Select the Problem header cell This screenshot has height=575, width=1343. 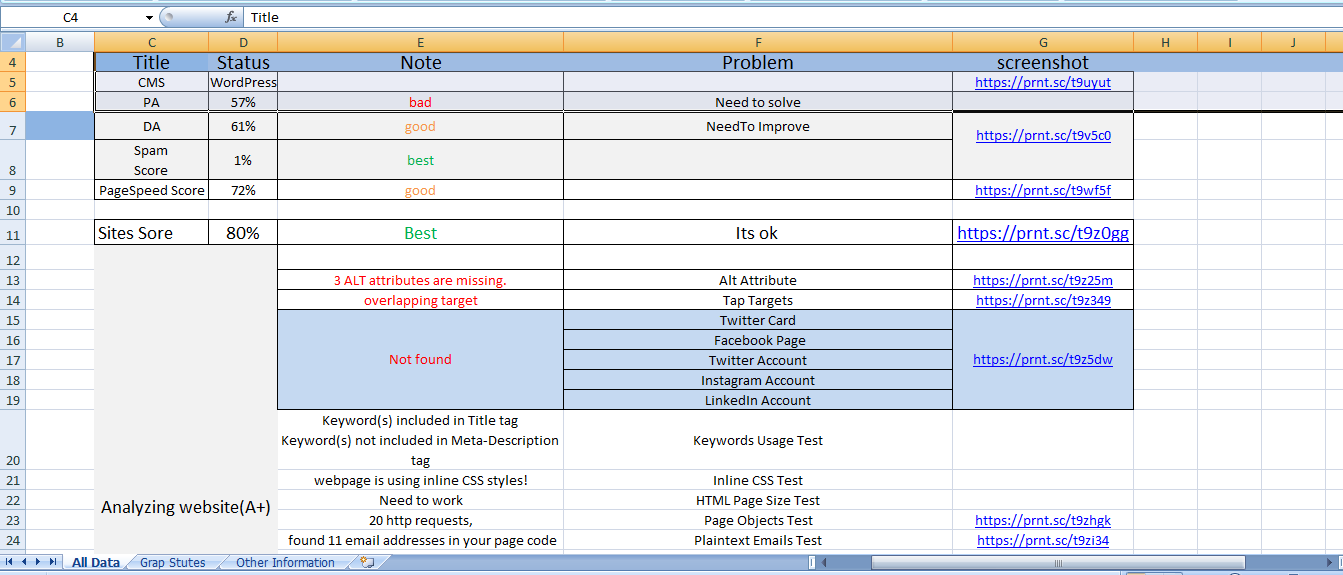[x=758, y=62]
